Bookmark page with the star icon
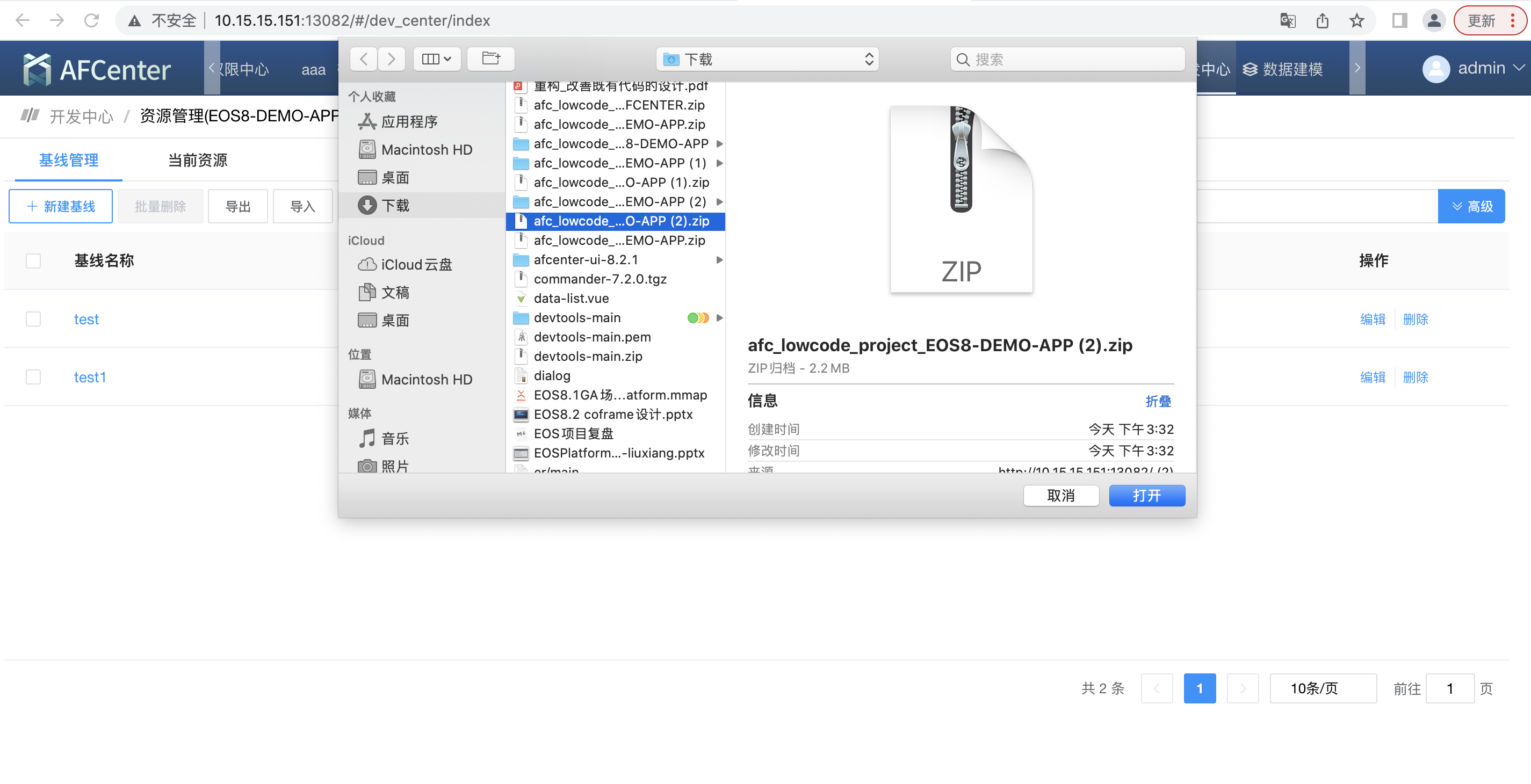The width and height of the screenshot is (1531, 784). (1356, 21)
